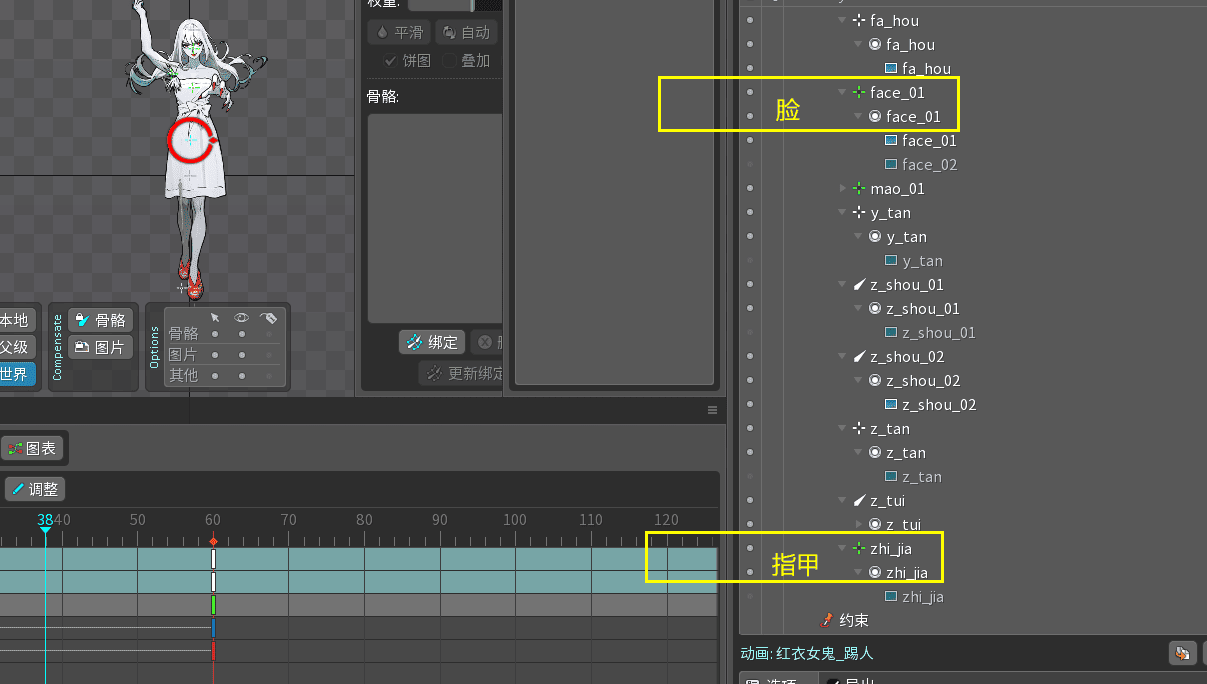The height and width of the screenshot is (684, 1207).
Task: Collapse the face_01 bone node
Action: click(x=842, y=93)
